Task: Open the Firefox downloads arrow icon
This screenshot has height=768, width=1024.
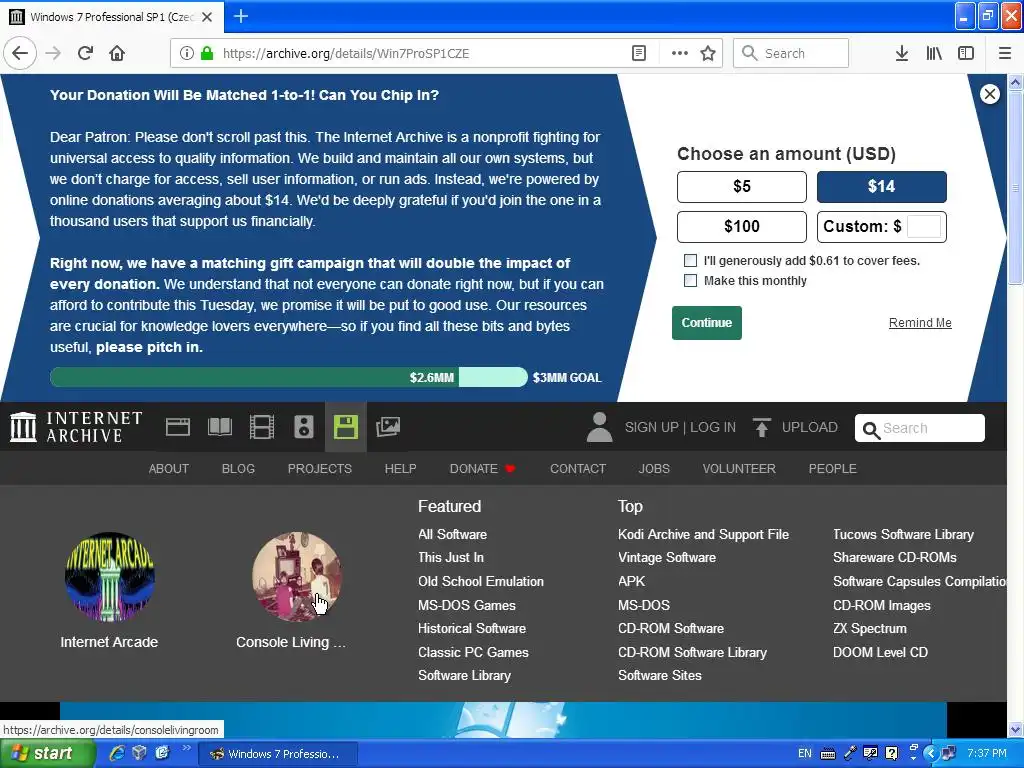Action: pyautogui.click(x=902, y=53)
